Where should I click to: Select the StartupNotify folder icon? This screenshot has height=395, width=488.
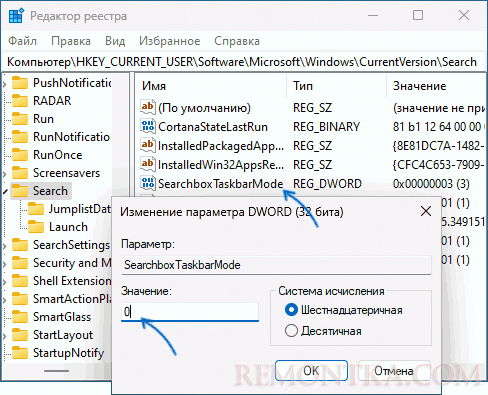pyautogui.click(x=20, y=353)
